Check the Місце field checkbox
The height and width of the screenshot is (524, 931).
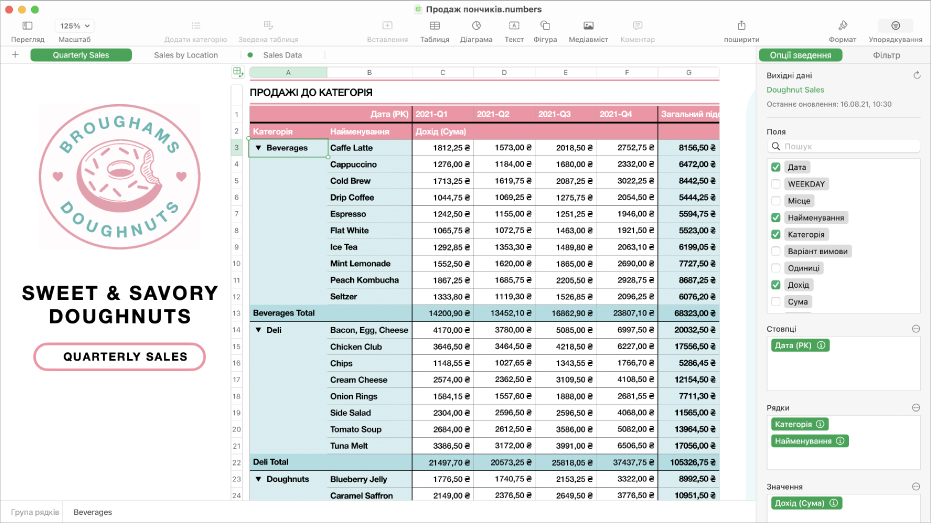tap(776, 201)
